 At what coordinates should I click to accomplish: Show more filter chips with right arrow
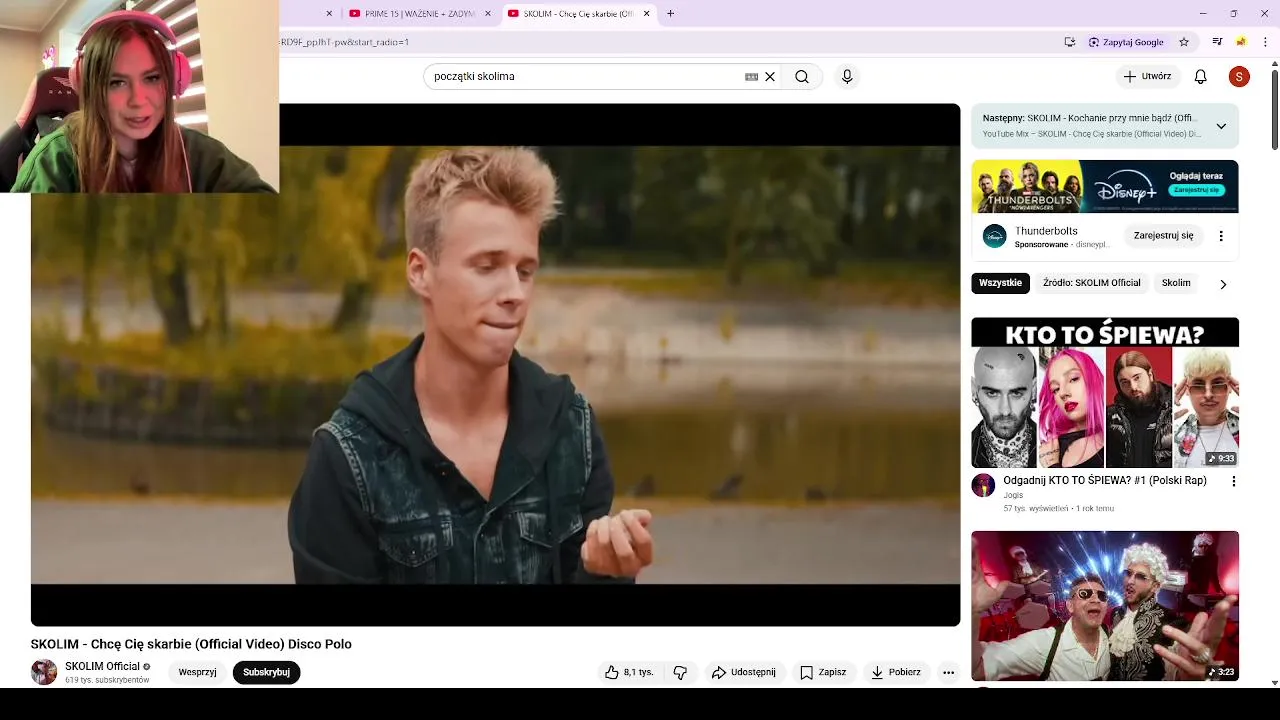[x=1223, y=284]
